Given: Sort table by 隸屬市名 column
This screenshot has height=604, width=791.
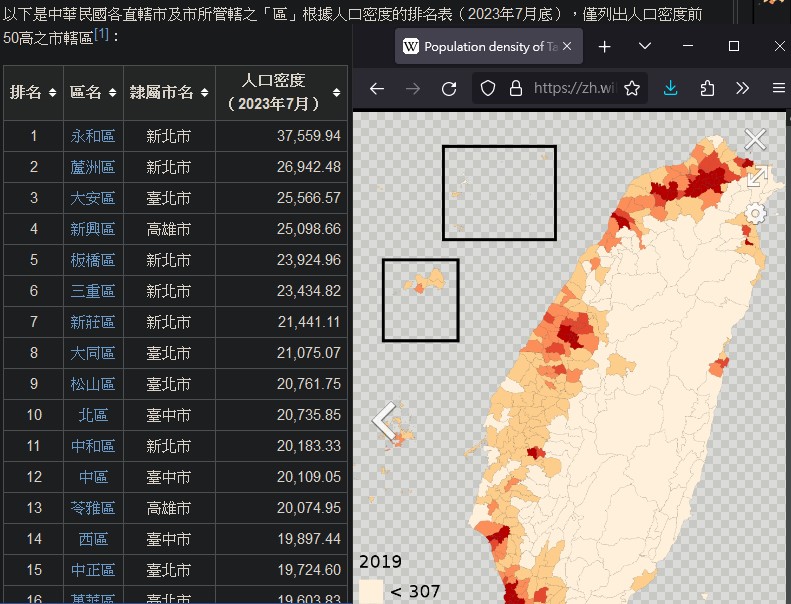Looking at the screenshot, I should (168, 93).
